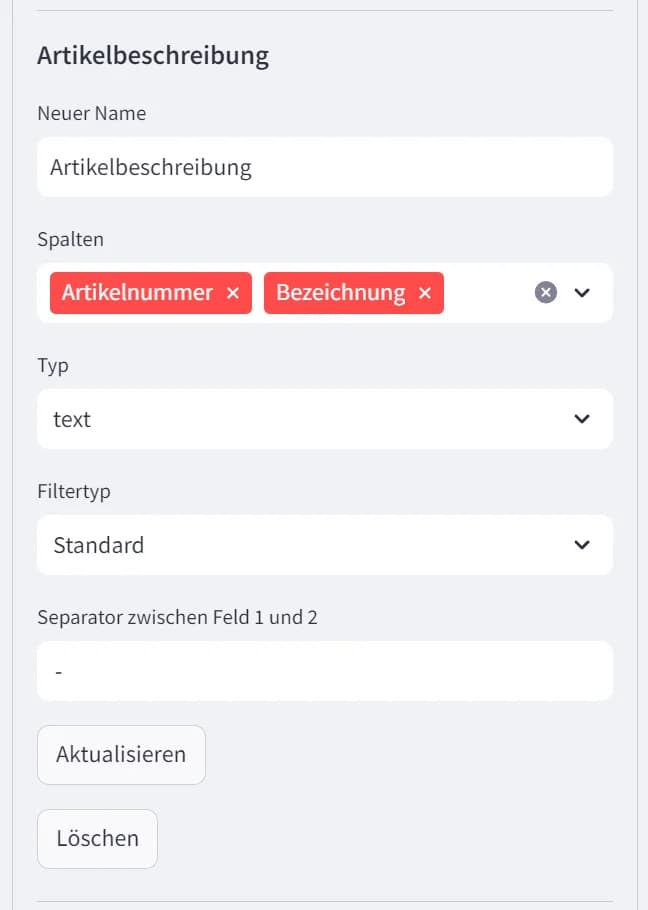The image size is (648, 910).
Task: Expand the Spalten multiselect chevron
Action: (x=583, y=292)
